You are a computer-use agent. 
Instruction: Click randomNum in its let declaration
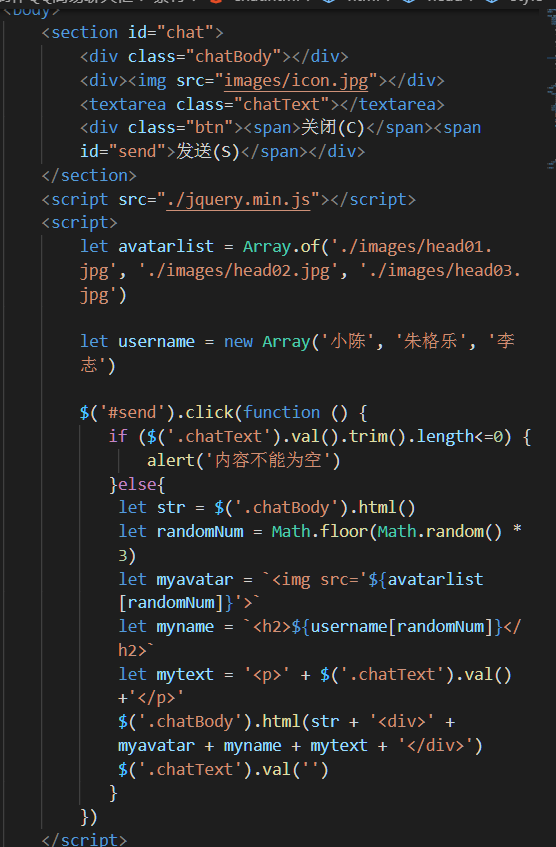tap(200, 531)
